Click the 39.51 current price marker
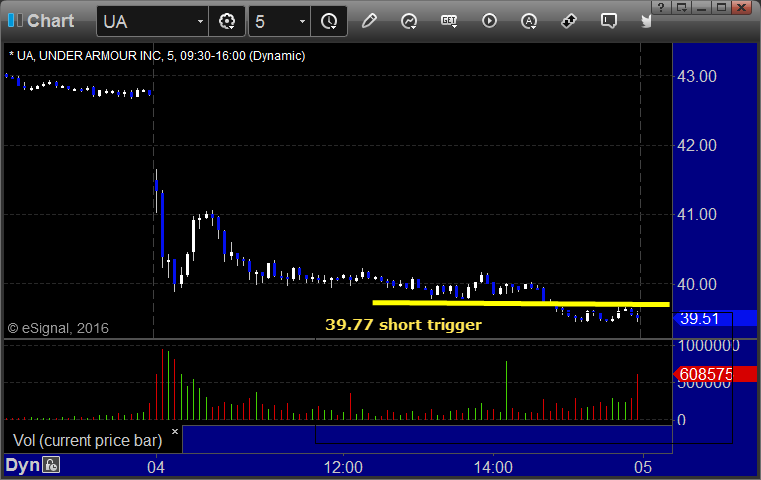 coord(715,318)
